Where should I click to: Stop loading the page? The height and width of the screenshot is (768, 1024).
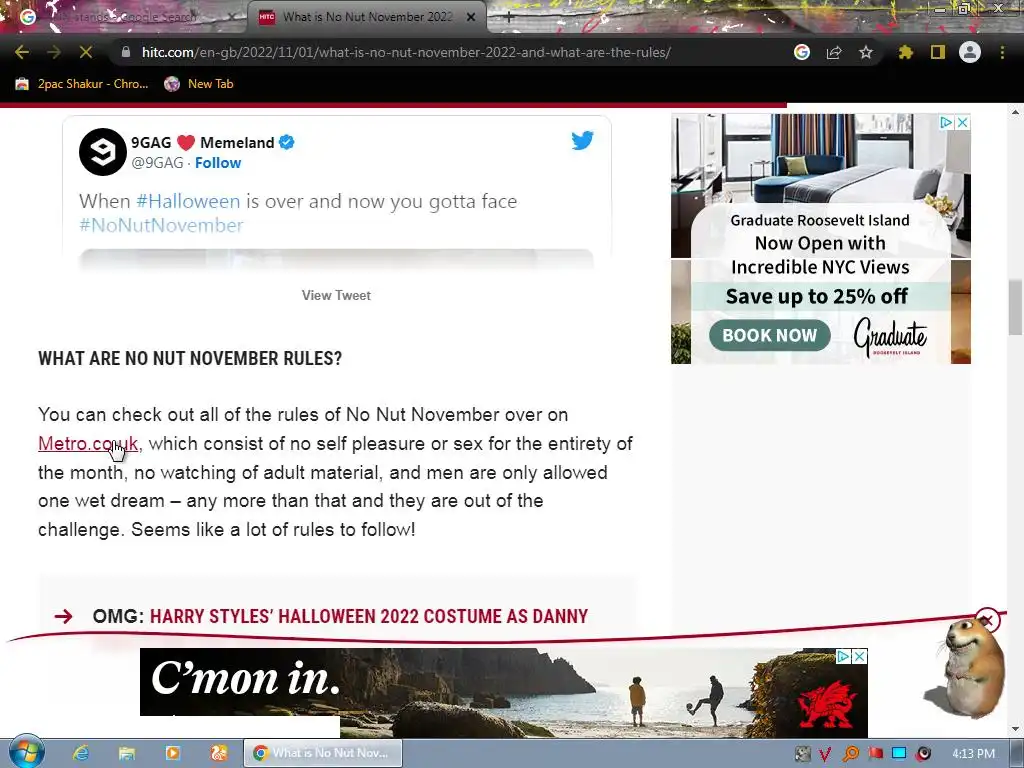[x=86, y=52]
